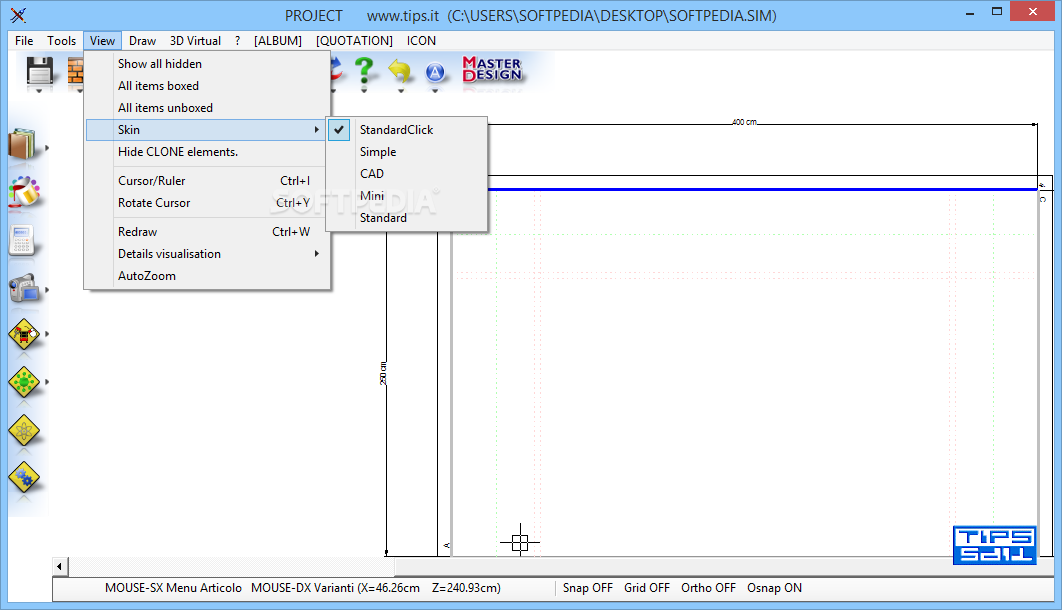Click the Master Design logo
This screenshot has height=610, width=1062.
(x=492, y=69)
